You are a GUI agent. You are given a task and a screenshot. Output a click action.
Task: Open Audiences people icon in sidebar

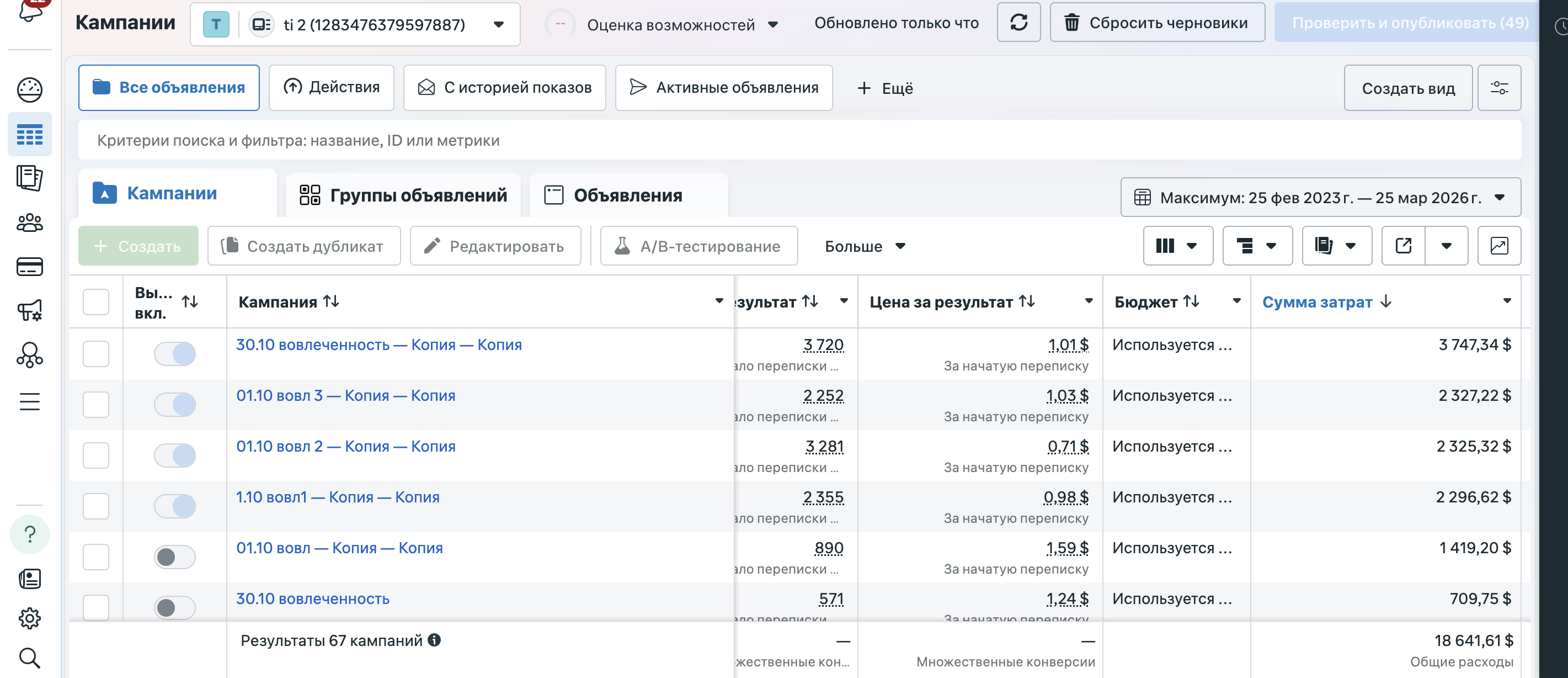click(30, 223)
